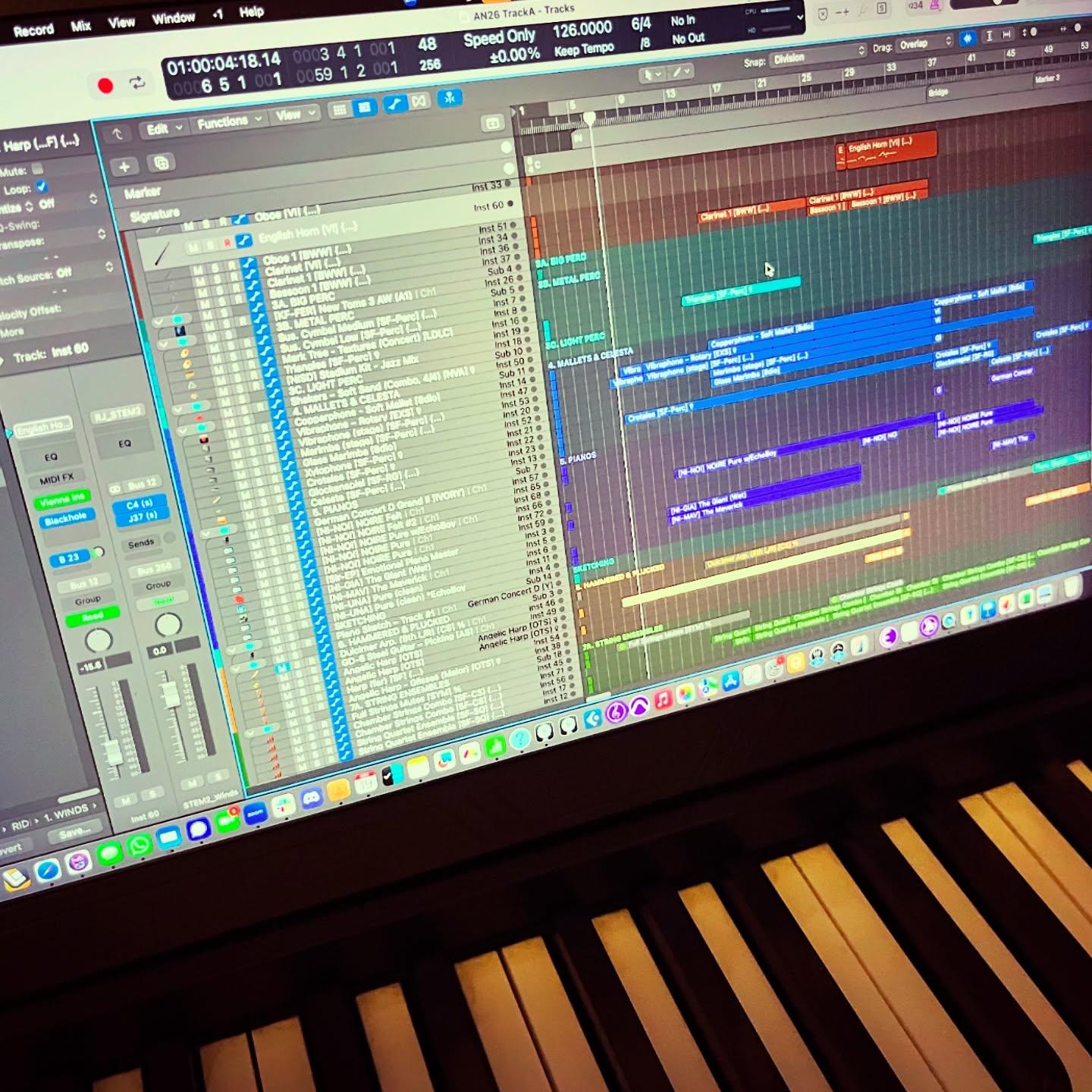Open the Mix menu
The width and height of the screenshot is (1092, 1092).
[81, 27]
